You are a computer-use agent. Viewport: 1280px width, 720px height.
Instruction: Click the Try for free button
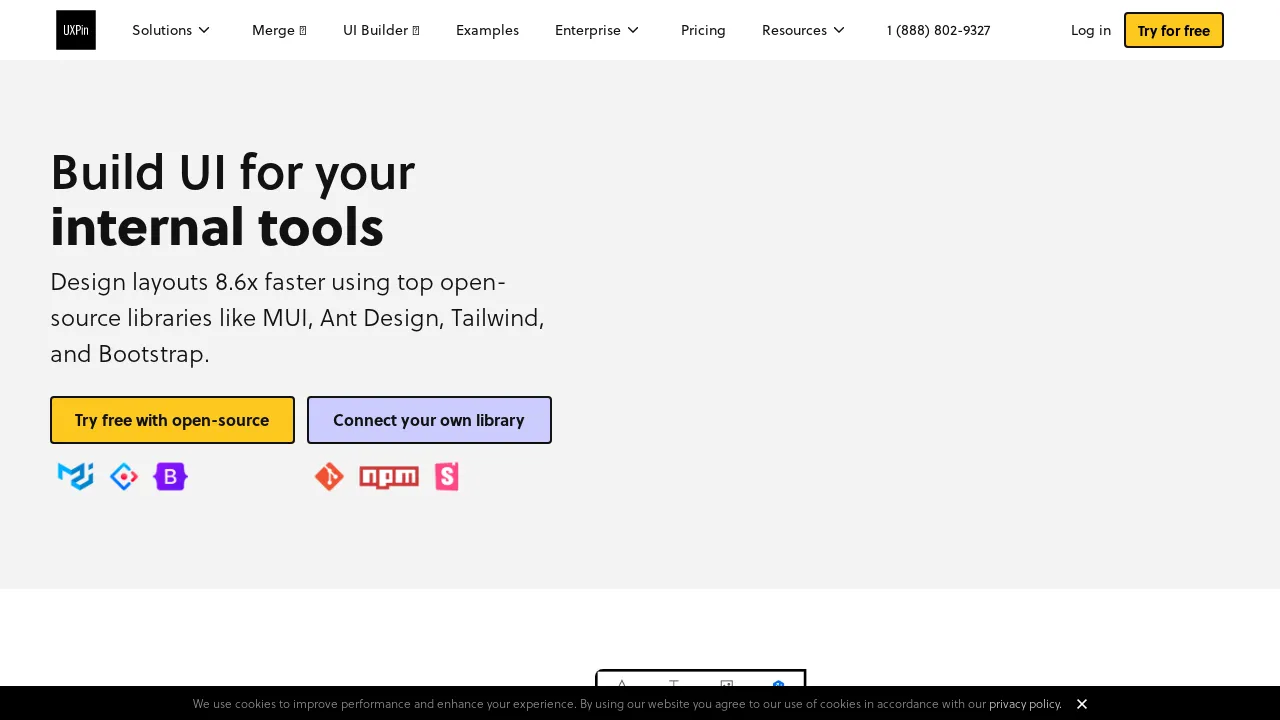pos(1174,30)
